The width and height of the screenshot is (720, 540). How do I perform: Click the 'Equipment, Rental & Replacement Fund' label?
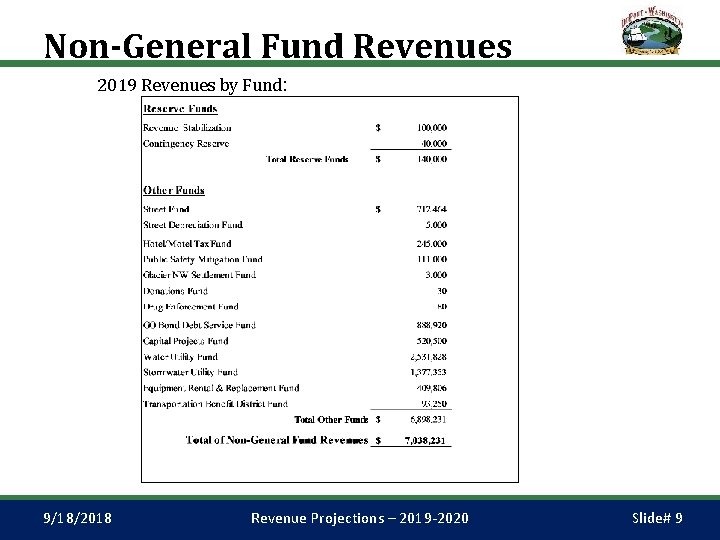[221, 388]
